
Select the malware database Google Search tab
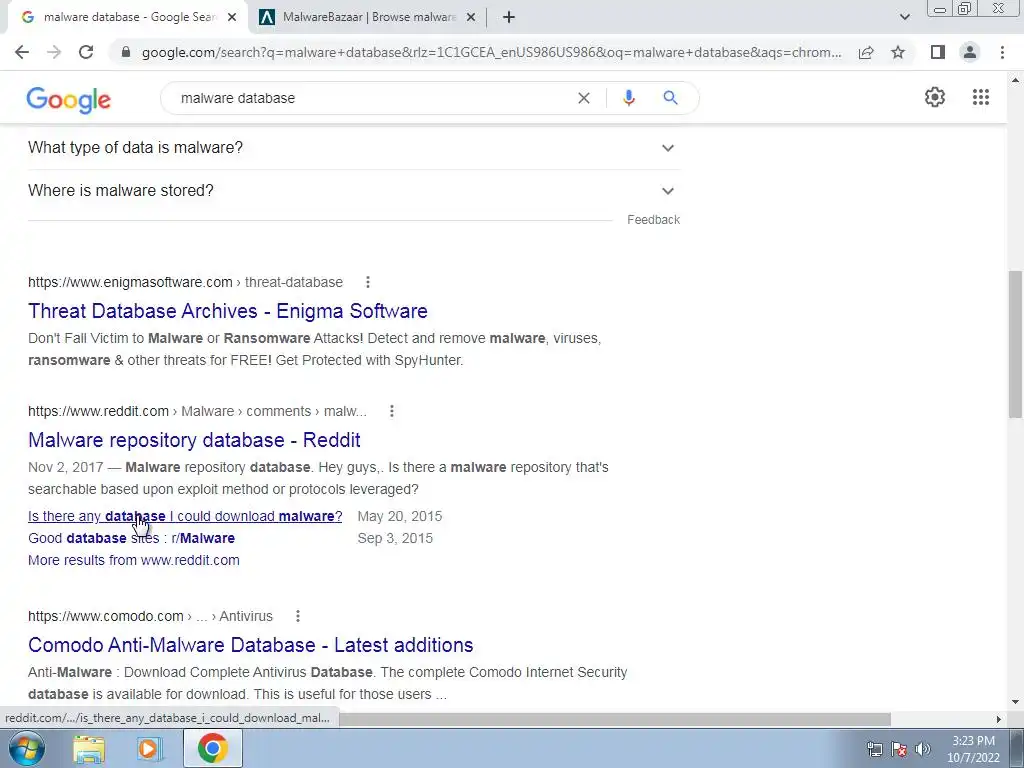click(127, 18)
